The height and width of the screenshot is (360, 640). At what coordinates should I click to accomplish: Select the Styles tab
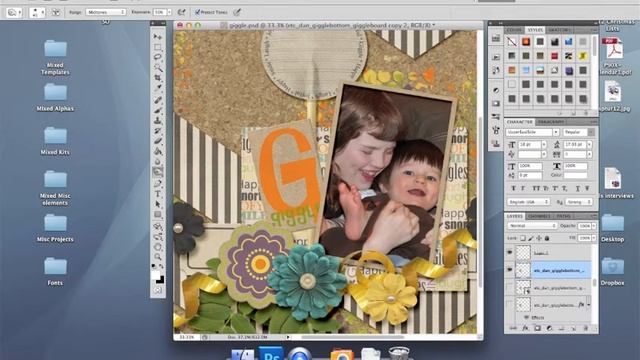pyautogui.click(x=535, y=30)
